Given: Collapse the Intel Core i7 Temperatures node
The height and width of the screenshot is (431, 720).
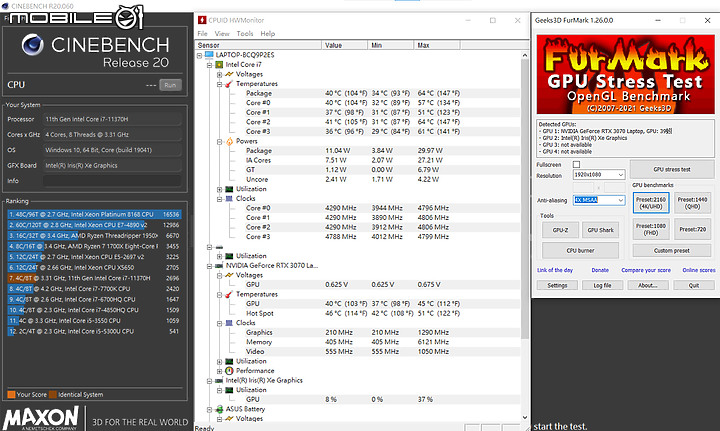Looking at the screenshot, I should 219,84.
